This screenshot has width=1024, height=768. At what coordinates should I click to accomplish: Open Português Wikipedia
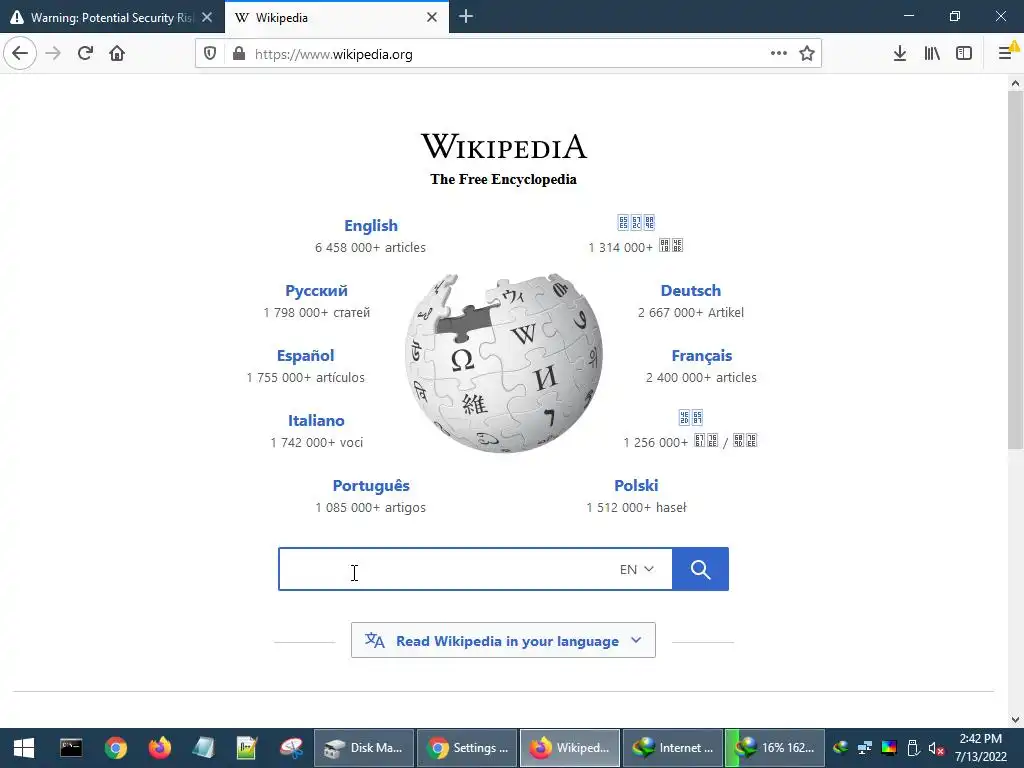coord(371,486)
